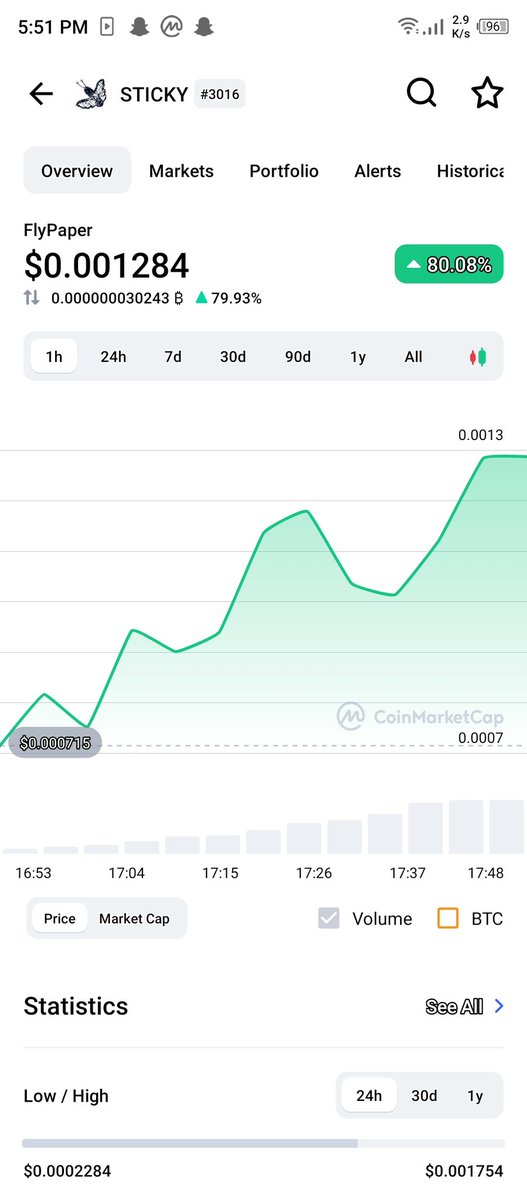Enable the BTC overlay checkbox
The width and height of the screenshot is (527, 1200).
click(x=448, y=918)
